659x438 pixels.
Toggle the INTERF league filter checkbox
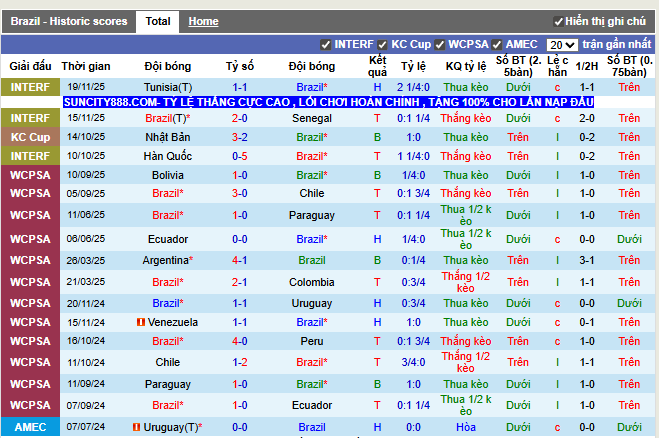(326, 45)
